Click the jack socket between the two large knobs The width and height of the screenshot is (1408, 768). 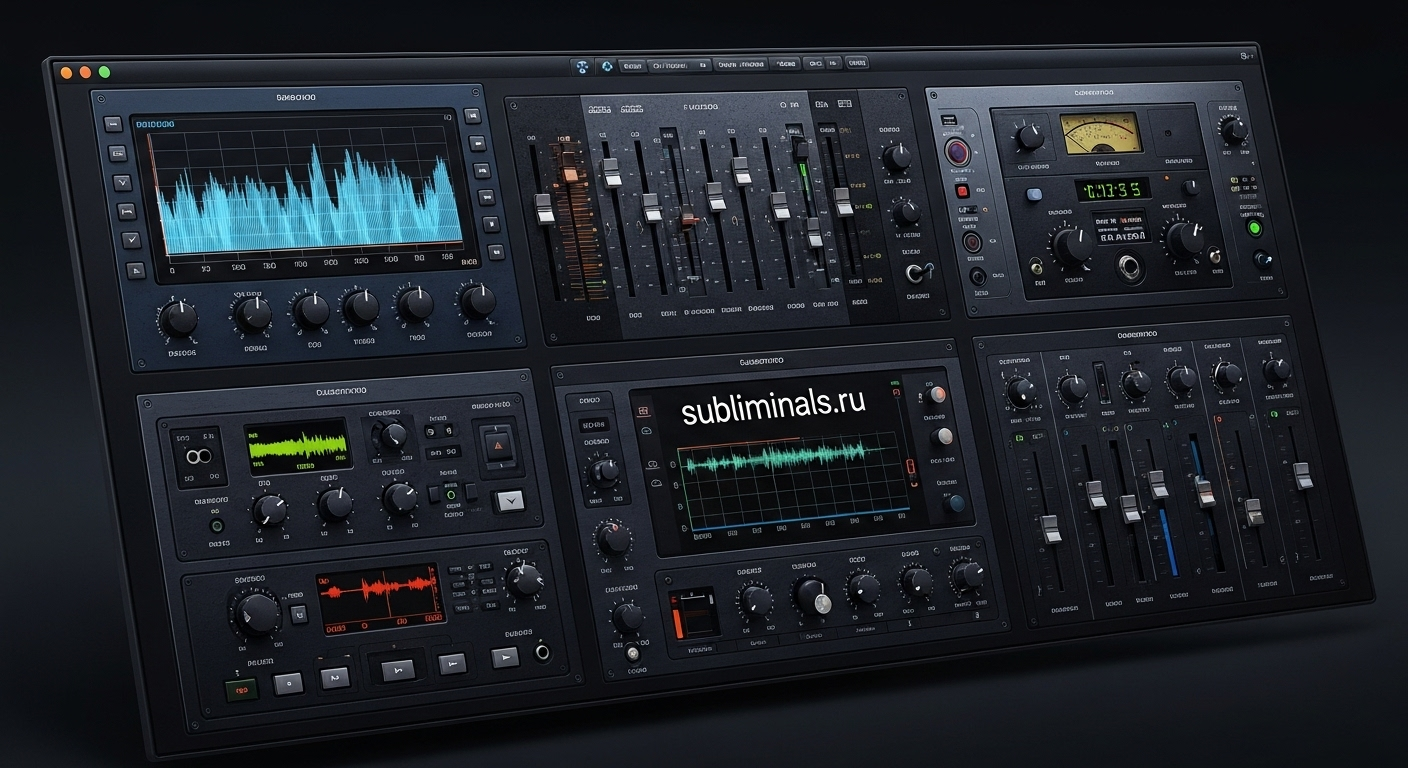coord(1131,266)
